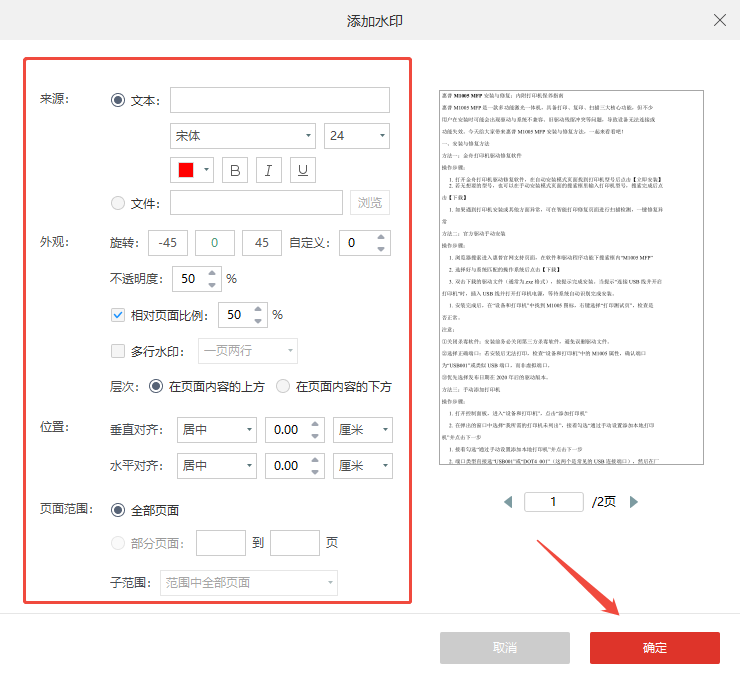Image resolution: width=740 pixels, height=683 pixels.
Task: Go to the next preview page
Action: [634, 502]
